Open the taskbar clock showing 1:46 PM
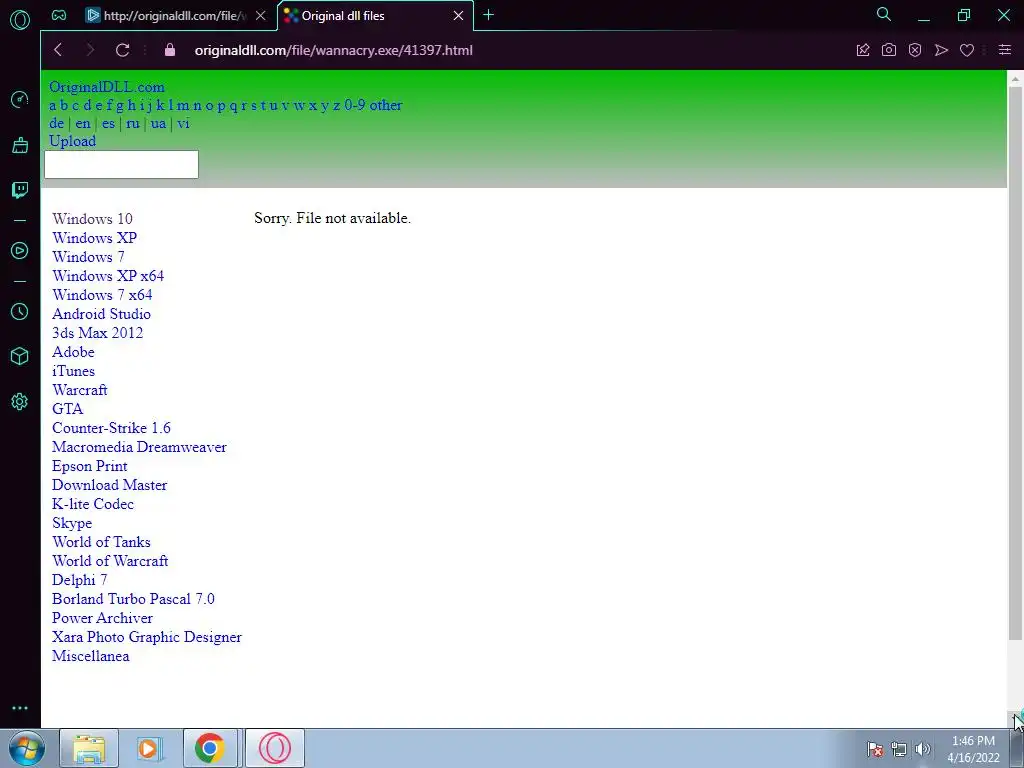This screenshot has width=1024, height=768. click(x=973, y=749)
